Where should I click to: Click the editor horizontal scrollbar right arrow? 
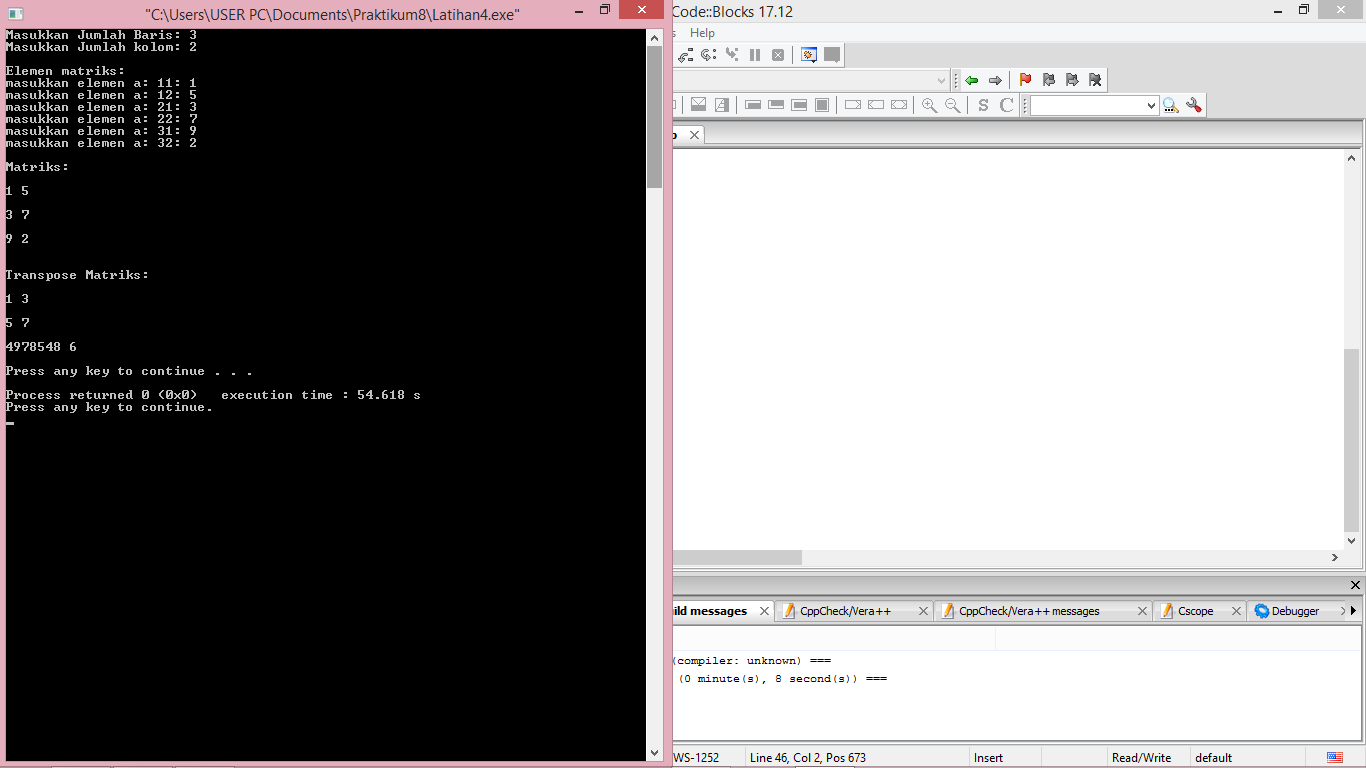click(x=1334, y=557)
